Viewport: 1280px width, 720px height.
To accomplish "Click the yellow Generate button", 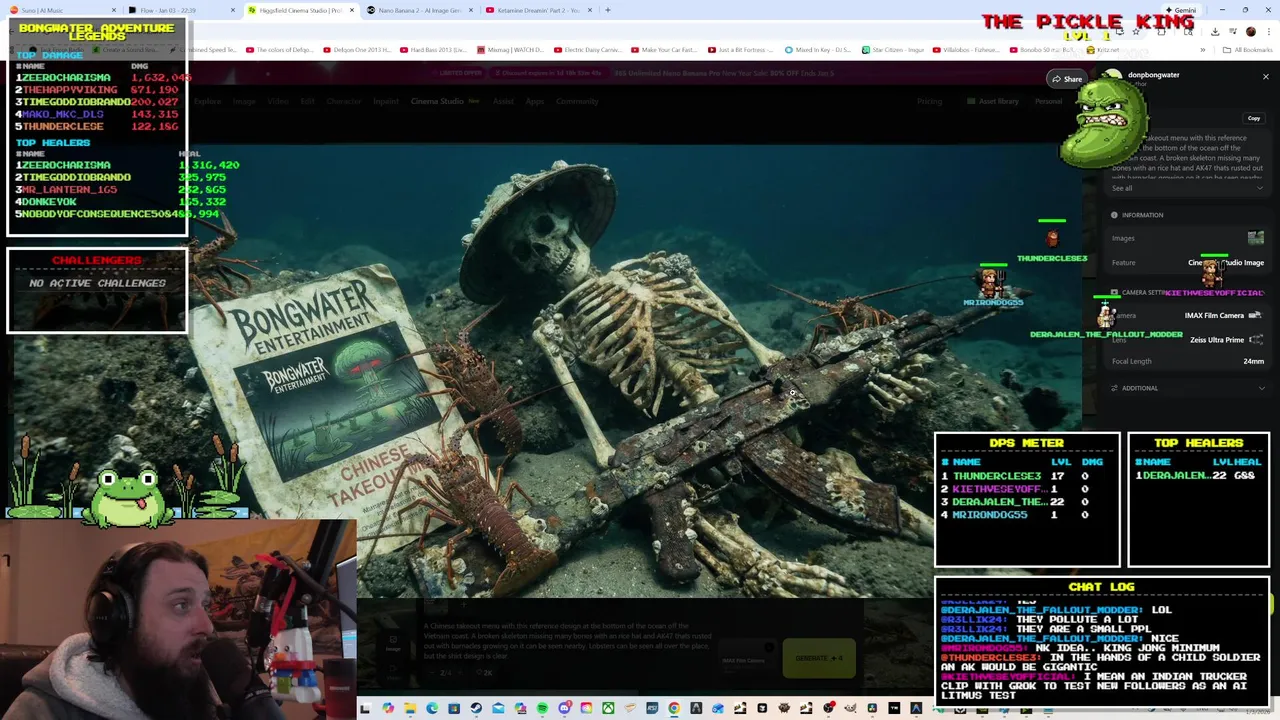I will click(x=819, y=658).
